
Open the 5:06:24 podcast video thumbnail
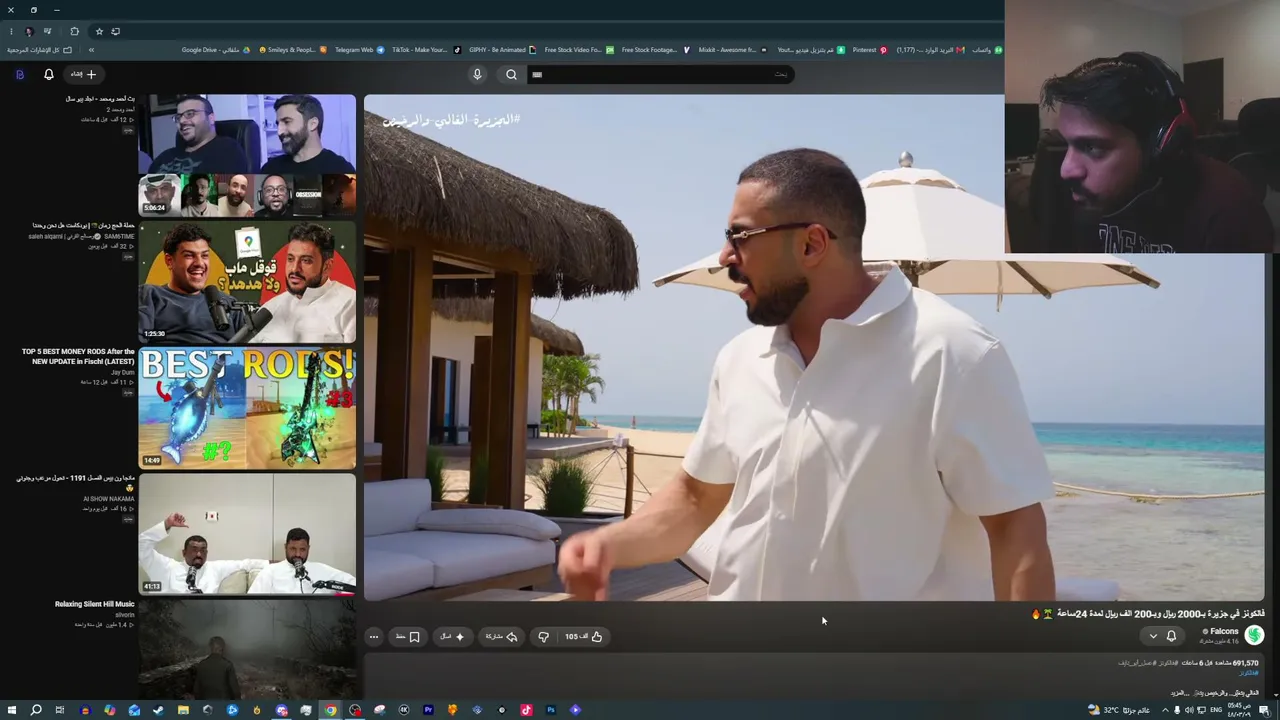pyautogui.click(x=247, y=155)
